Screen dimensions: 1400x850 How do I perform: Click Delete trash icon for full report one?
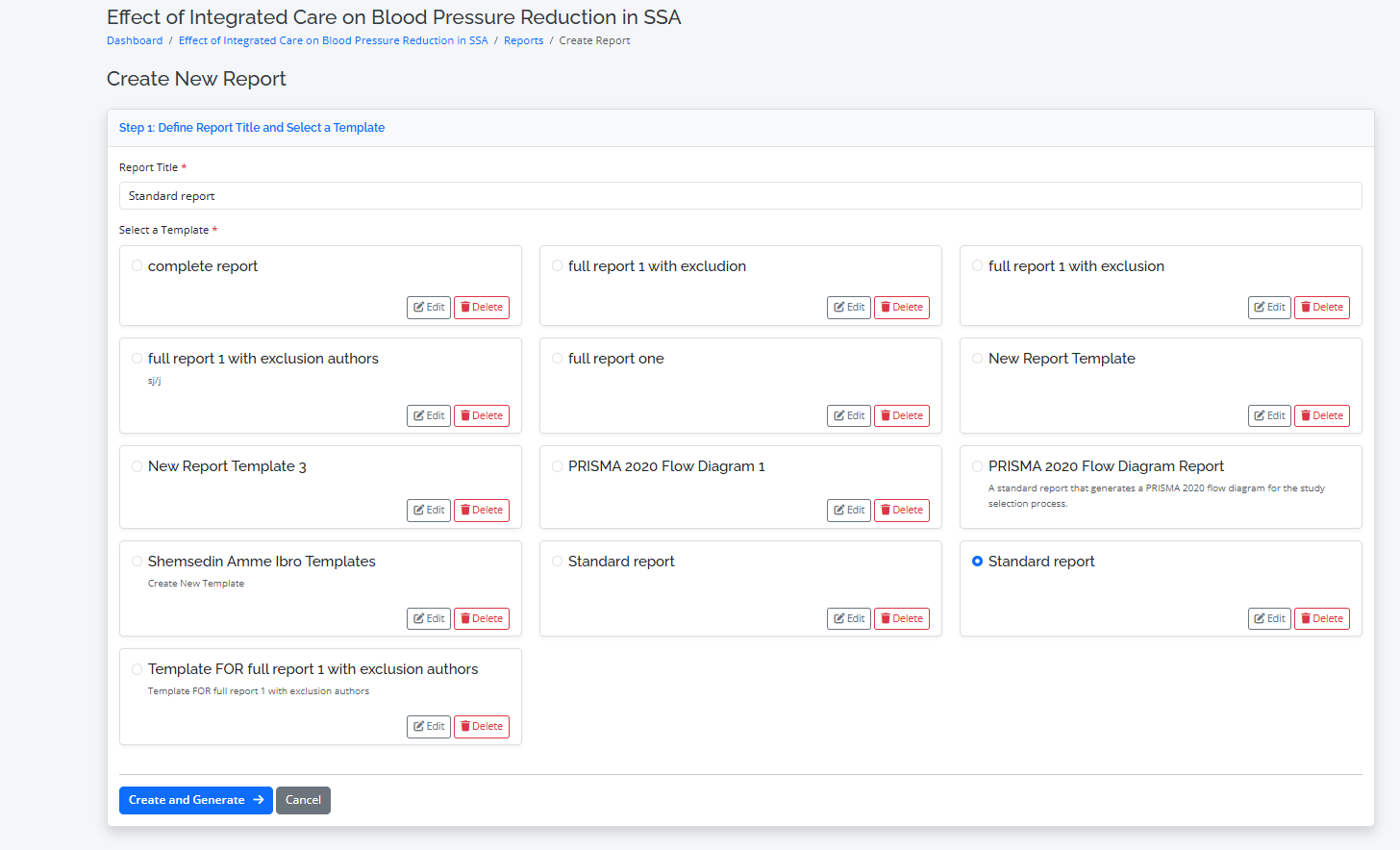click(886, 416)
